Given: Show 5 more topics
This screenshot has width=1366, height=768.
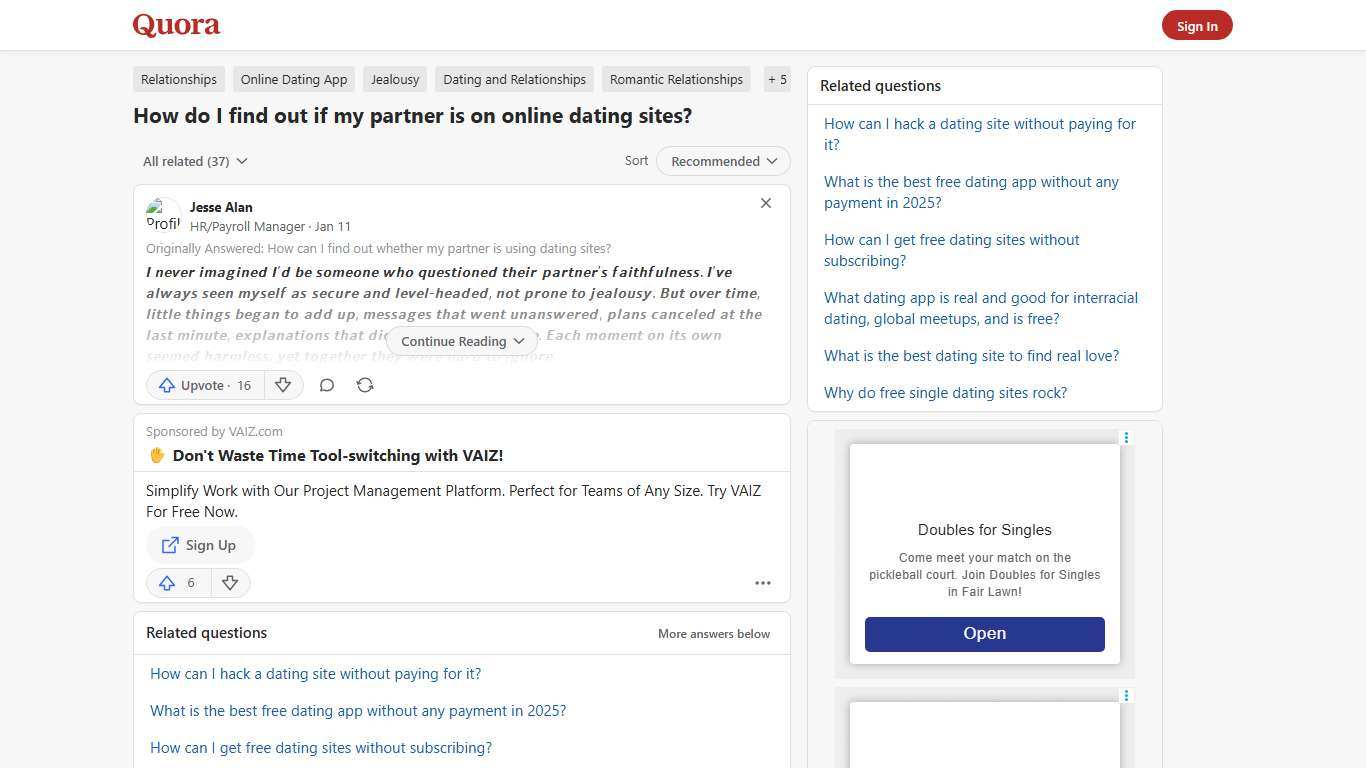Looking at the screenshot, I should point(777,79).
